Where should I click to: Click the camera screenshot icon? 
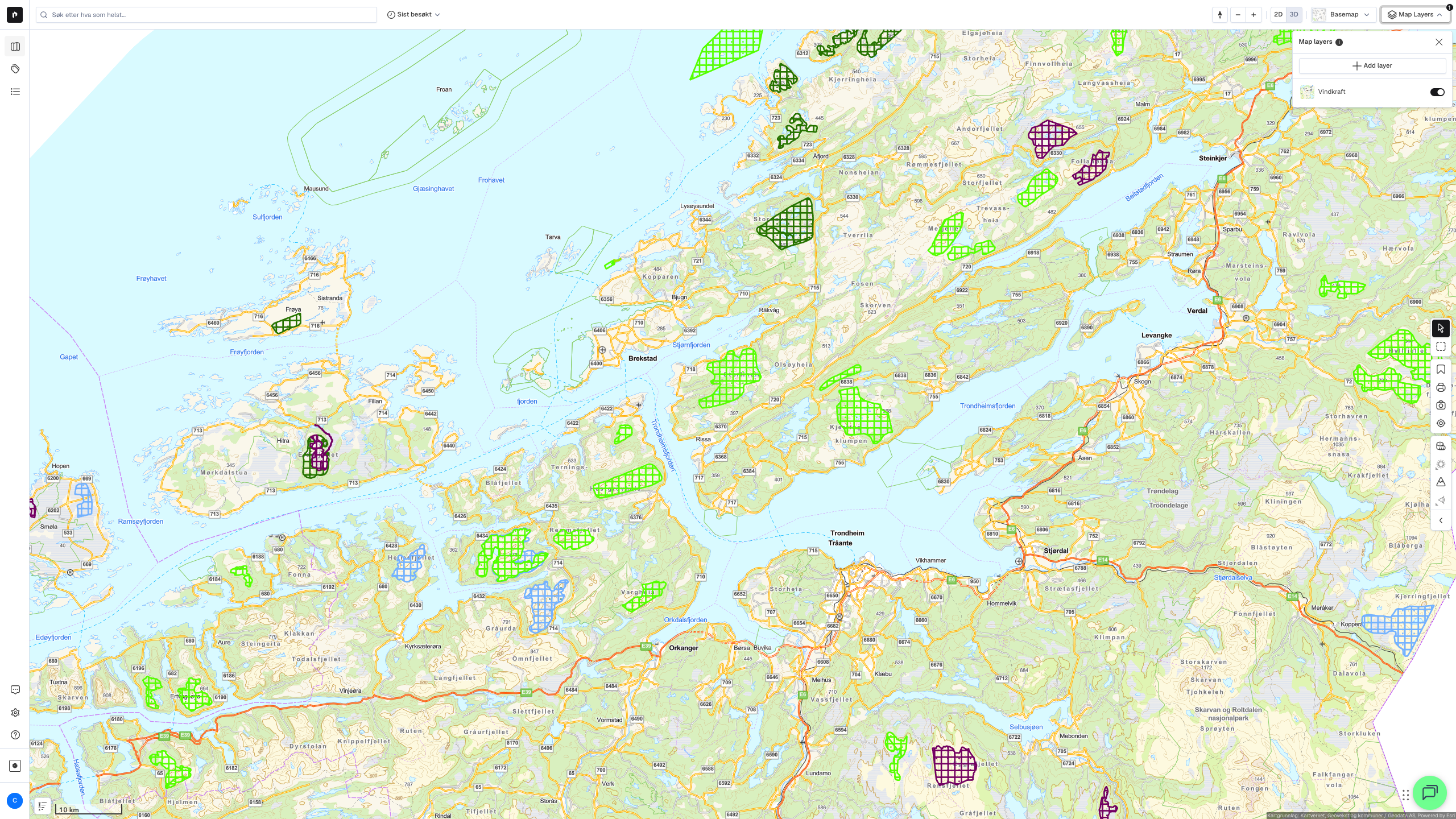point(1441,406)
